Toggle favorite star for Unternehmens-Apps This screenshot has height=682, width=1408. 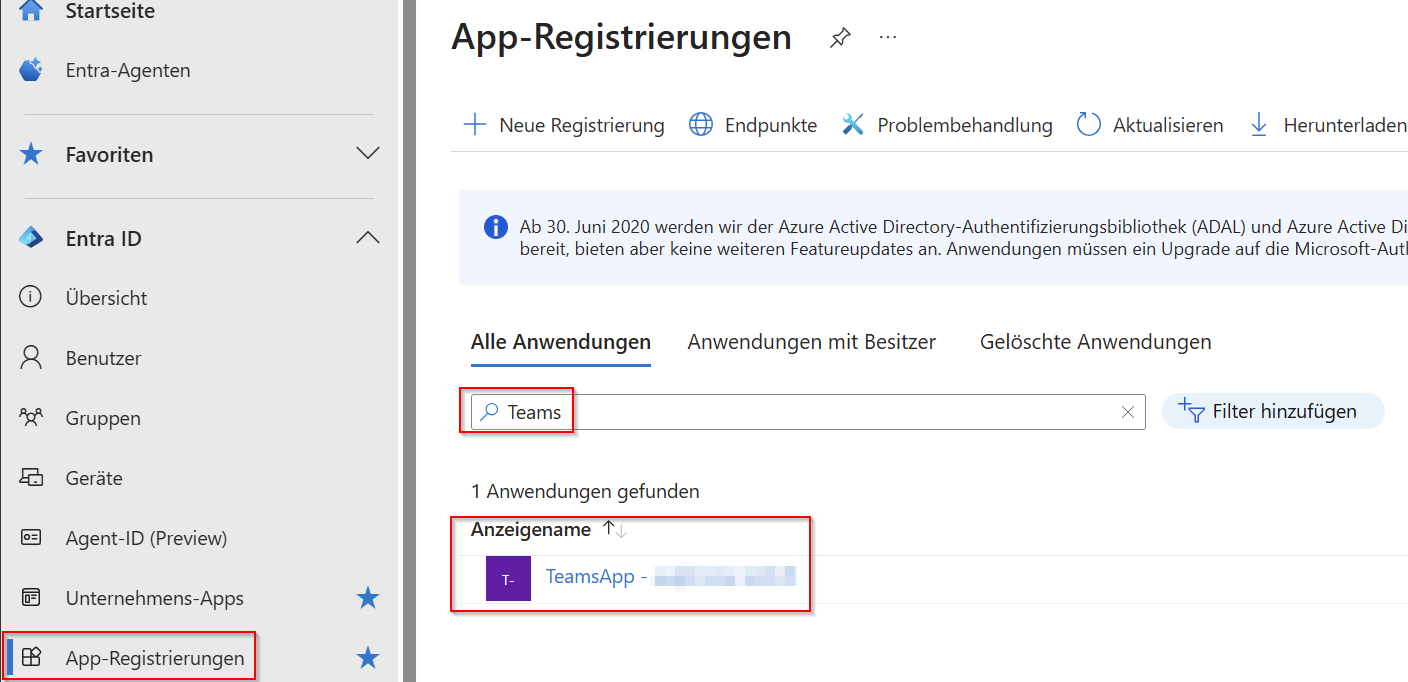368,598
